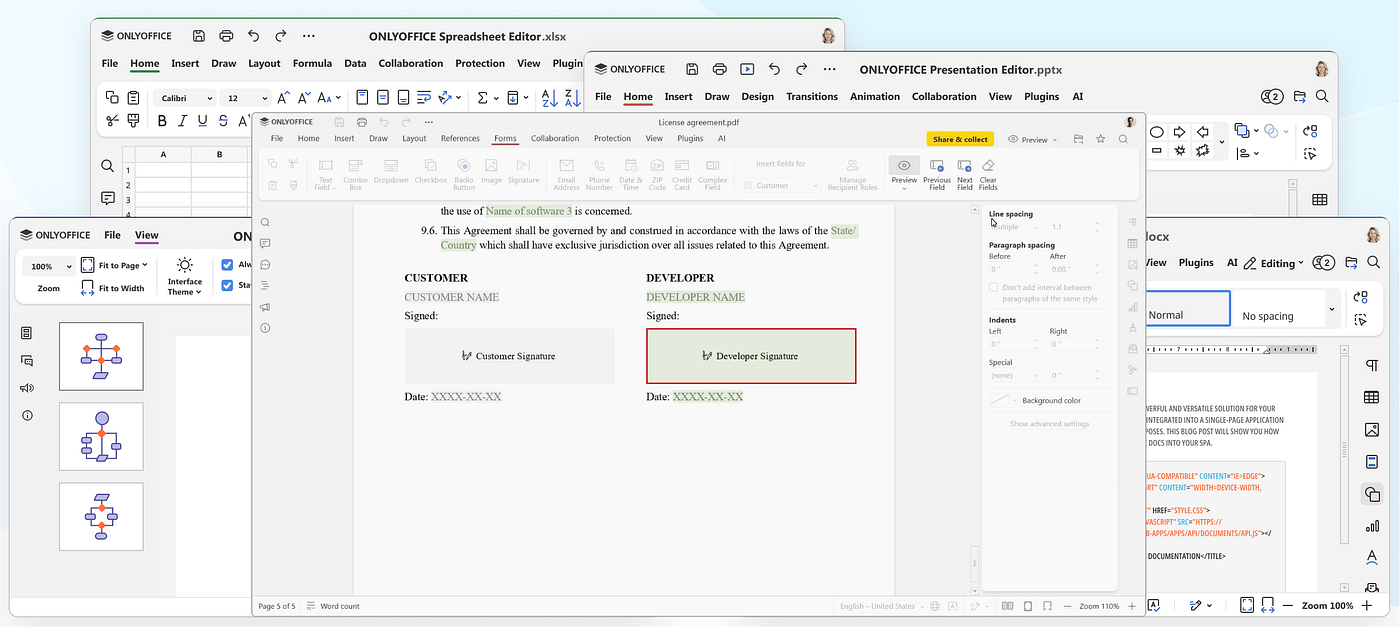Click the Background color swatch
Viewport: 1400px width, 627px height.
pyautogui.click(x=1004, y=400)
